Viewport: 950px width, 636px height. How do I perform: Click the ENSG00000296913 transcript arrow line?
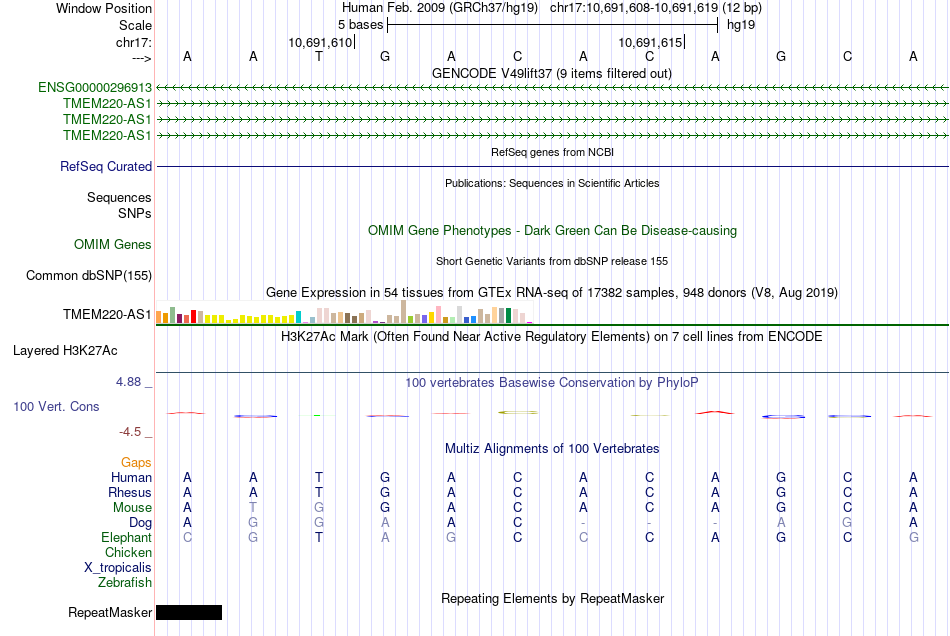[552, 88]
